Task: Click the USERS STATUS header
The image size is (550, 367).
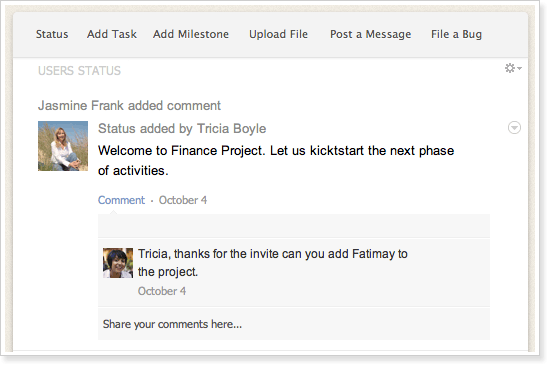Action: [x=79, y=71]
